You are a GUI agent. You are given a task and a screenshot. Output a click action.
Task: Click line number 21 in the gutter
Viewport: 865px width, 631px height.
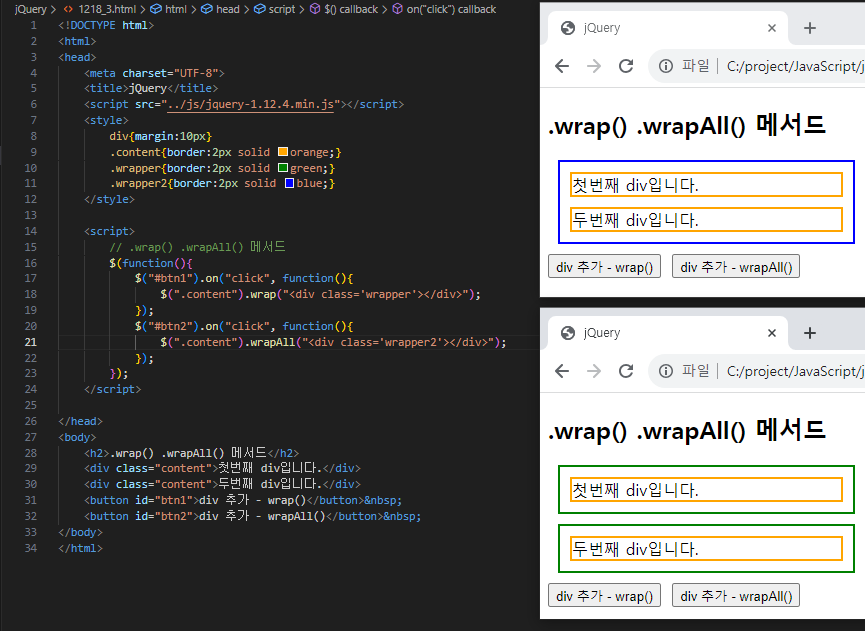pos(31,342)
